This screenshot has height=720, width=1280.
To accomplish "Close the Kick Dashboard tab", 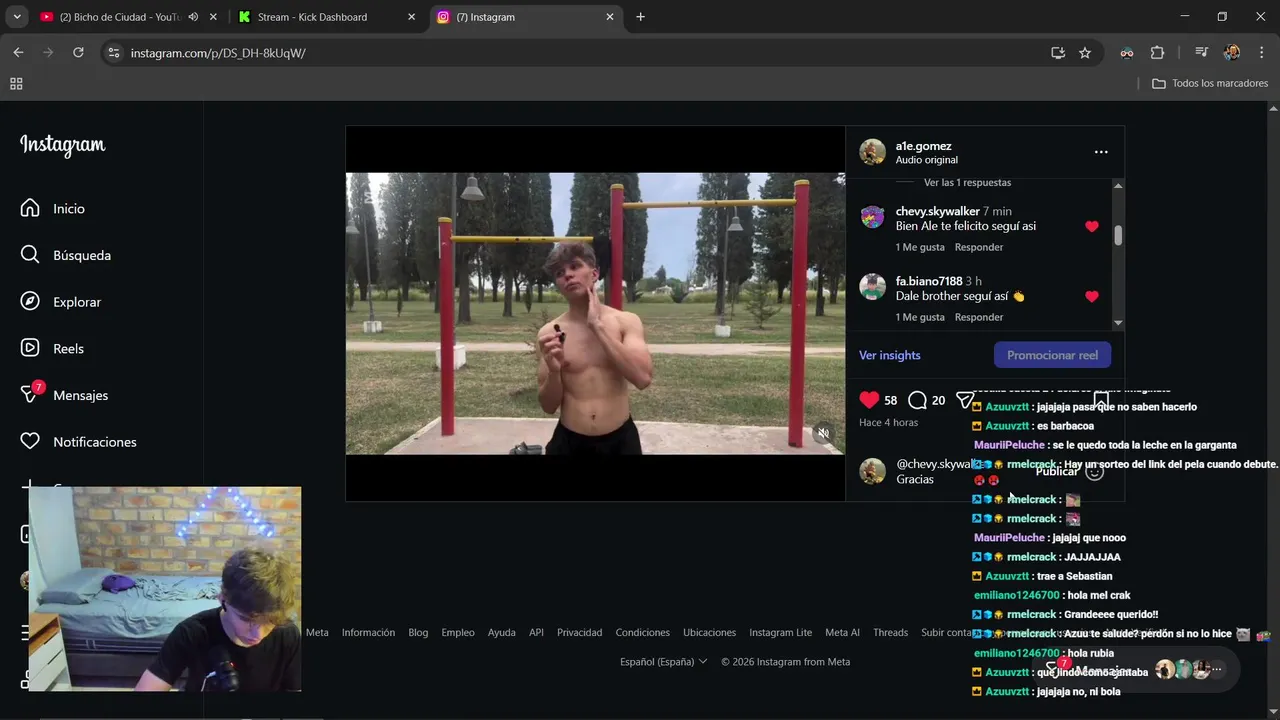I will pos(411,17).
